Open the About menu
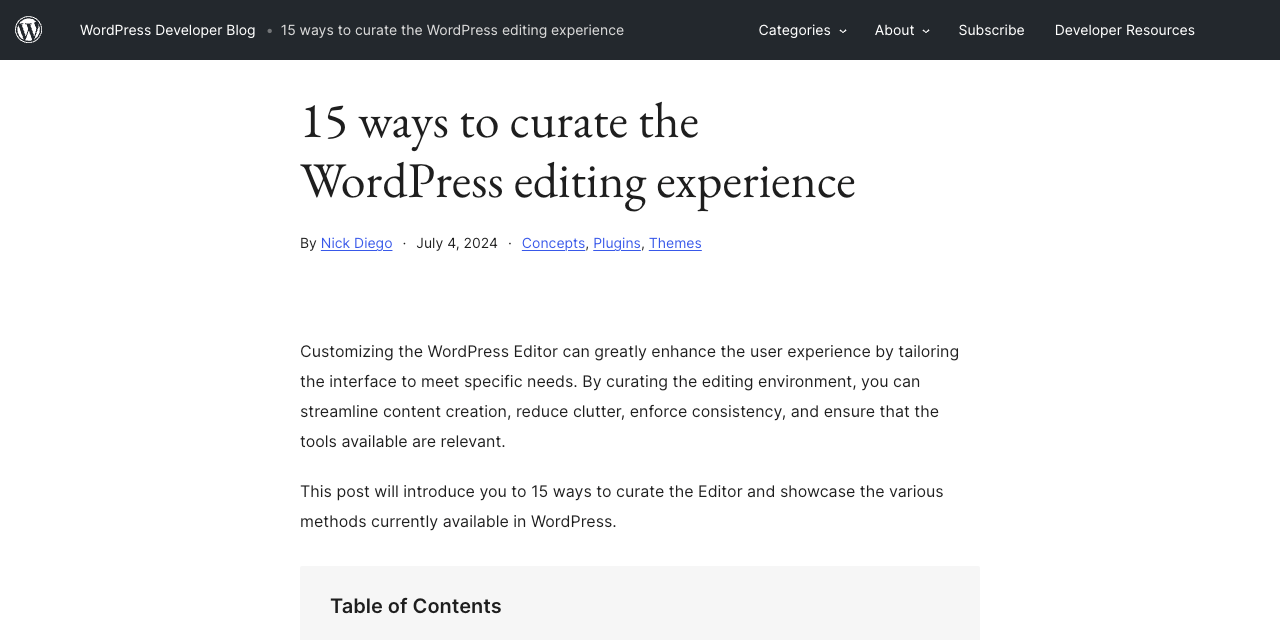The image size is (1280, 640). click(894, 30)
